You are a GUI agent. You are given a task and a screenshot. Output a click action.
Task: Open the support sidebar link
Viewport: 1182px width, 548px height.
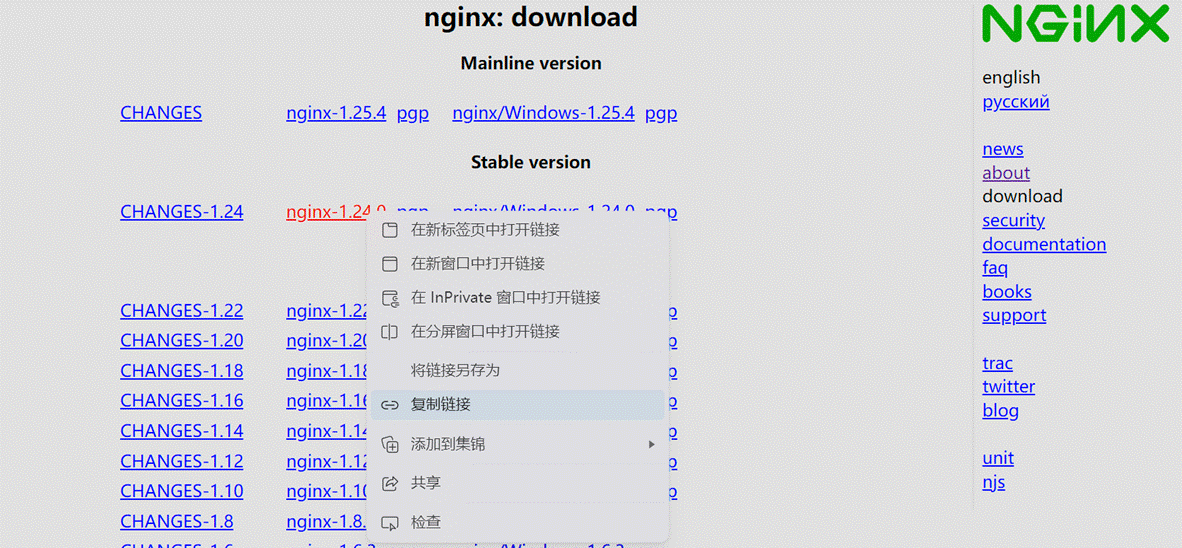(1014, 316)
